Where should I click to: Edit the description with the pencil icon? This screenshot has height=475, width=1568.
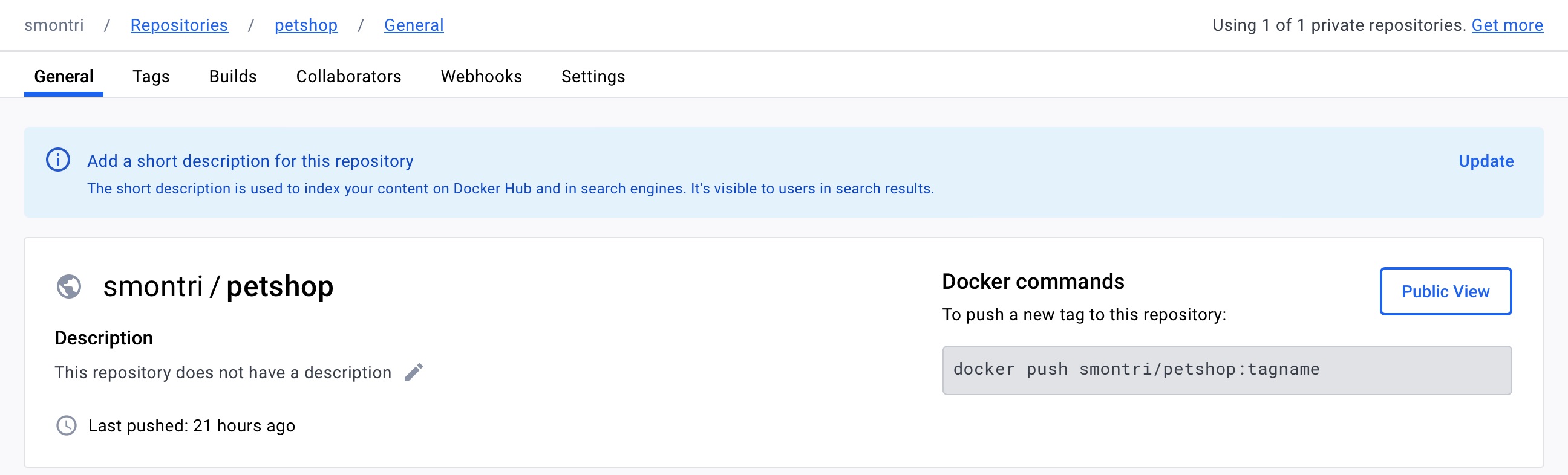tap(414, 372)
